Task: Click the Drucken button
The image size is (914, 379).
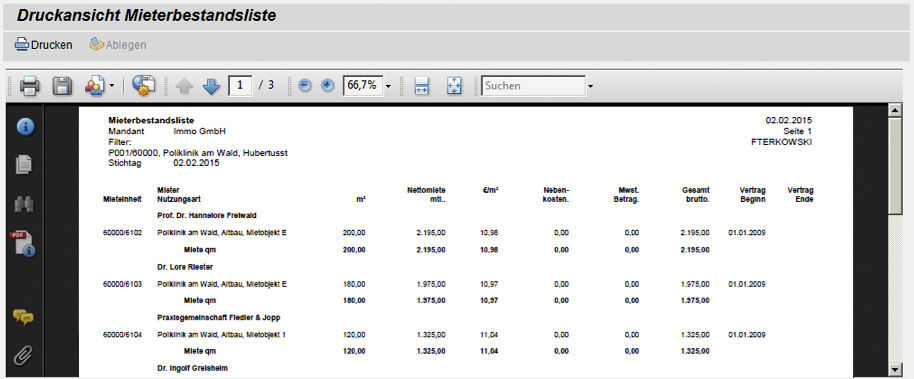Action: coord(44,45)
